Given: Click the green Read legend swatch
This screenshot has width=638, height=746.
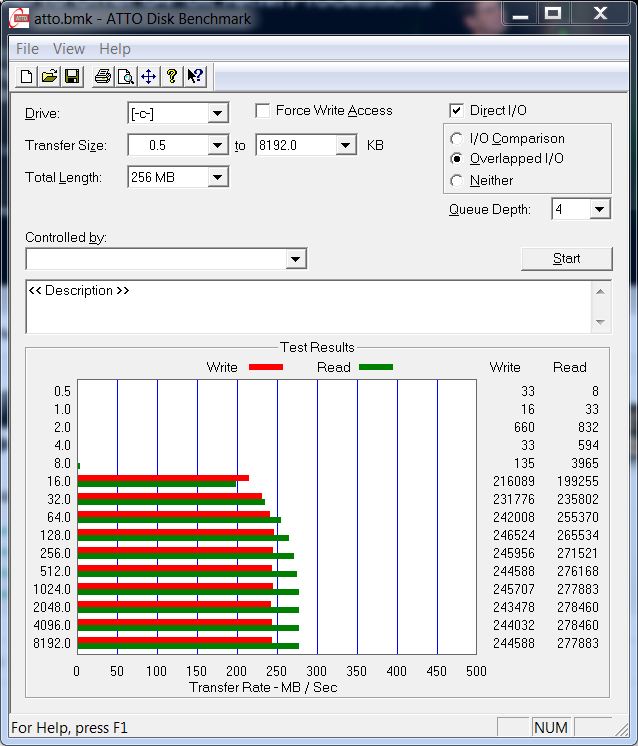Looking at the screenshot, I should click(376, 367).
